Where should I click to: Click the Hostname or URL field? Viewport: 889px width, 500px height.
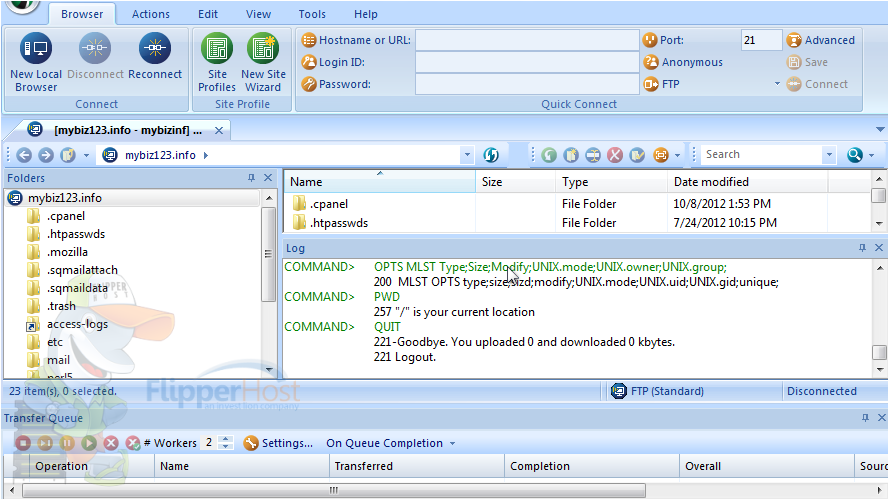(527, 40)
